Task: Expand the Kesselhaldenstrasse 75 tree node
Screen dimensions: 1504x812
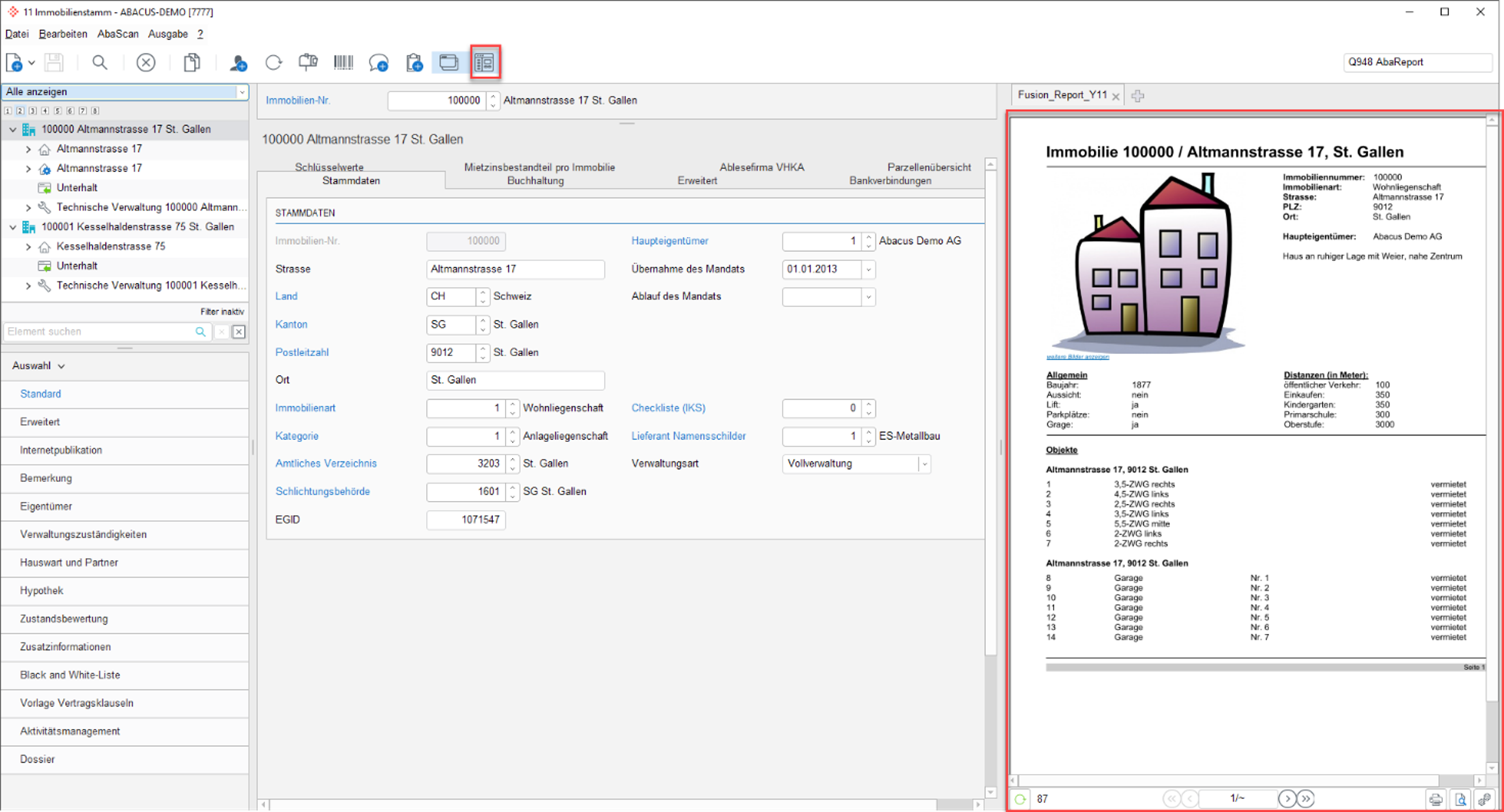Action: tap(28, 246)
